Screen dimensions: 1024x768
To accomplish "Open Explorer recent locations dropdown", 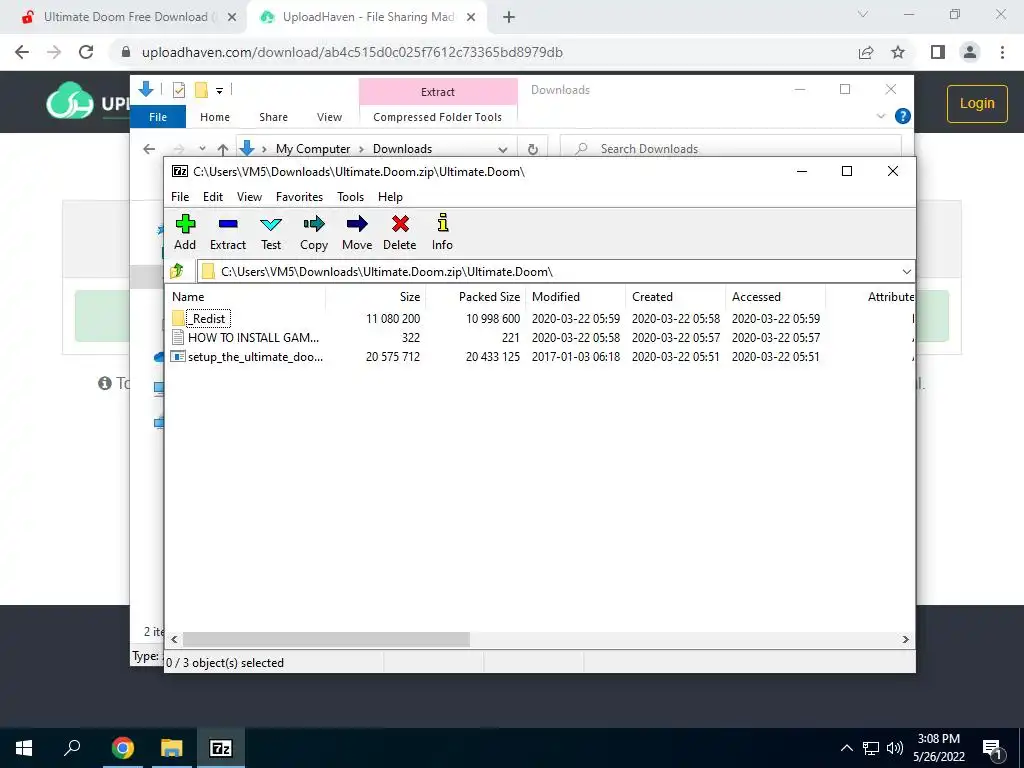I will pos(202,149).
